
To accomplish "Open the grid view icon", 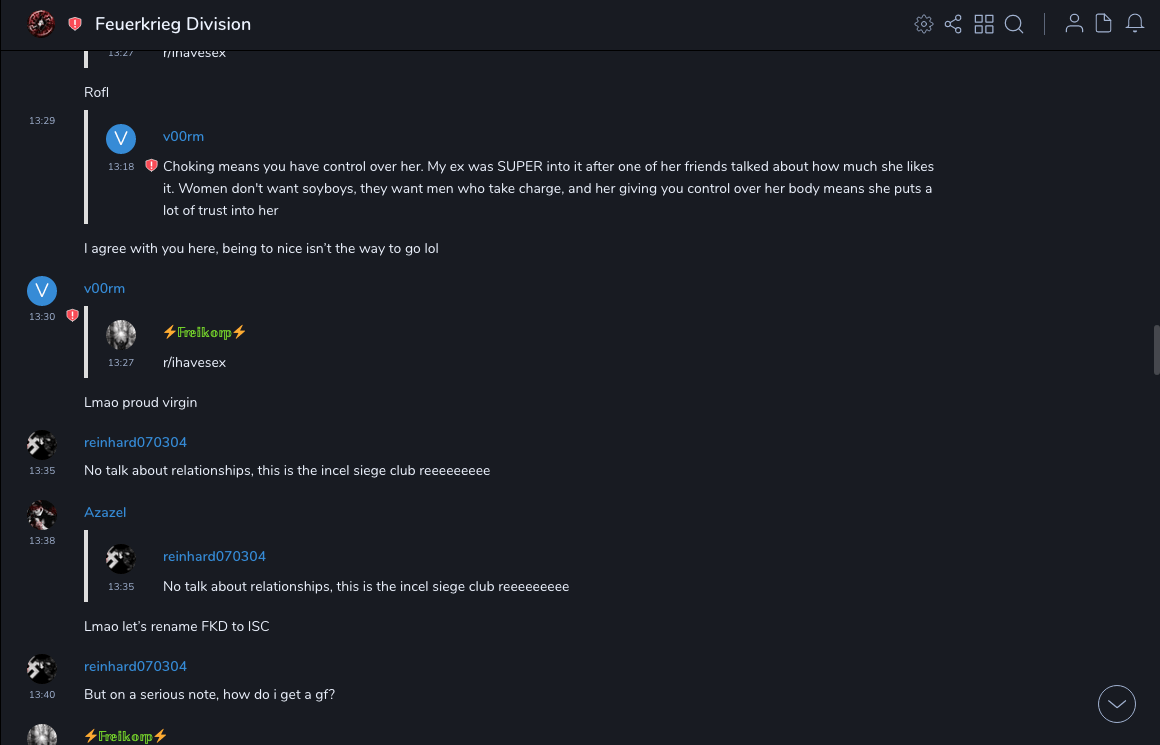I will click(984, 24).
